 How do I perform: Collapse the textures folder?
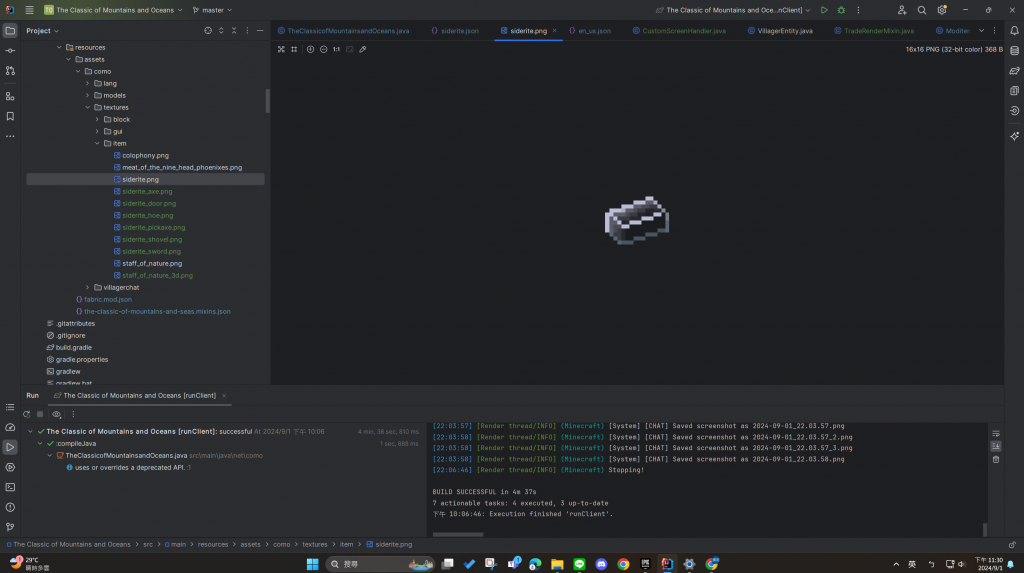88,107
